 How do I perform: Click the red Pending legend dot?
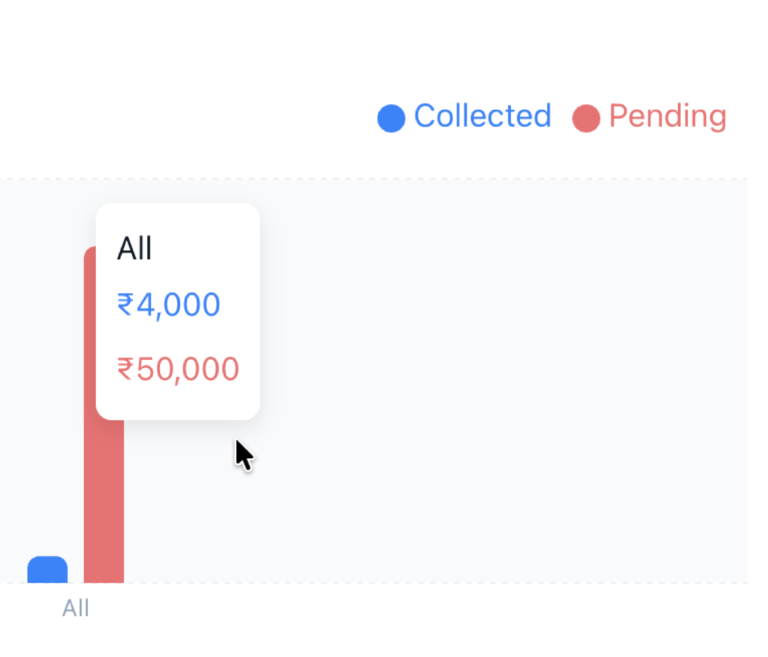(x=586, y=118)
